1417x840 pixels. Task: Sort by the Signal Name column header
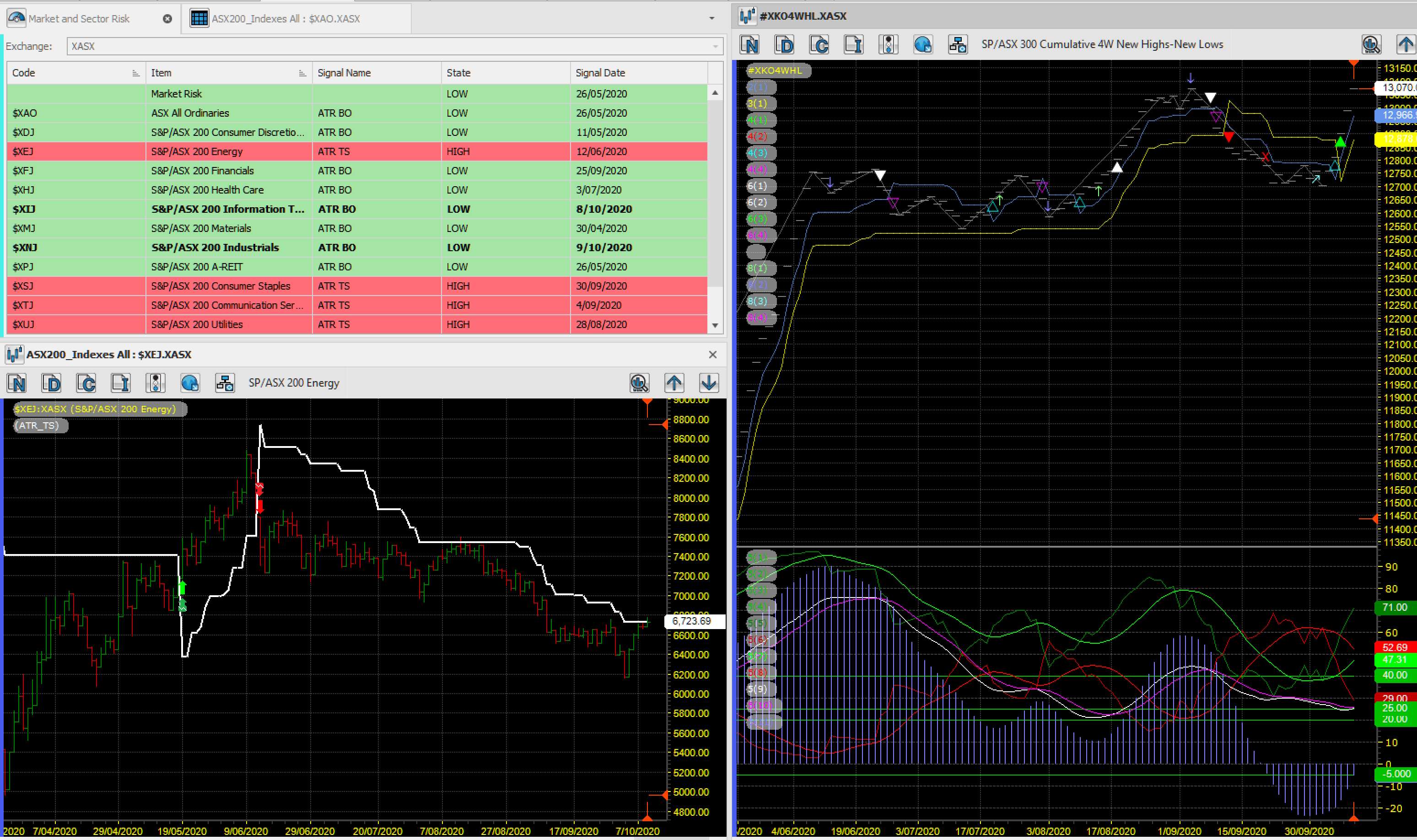377,73
